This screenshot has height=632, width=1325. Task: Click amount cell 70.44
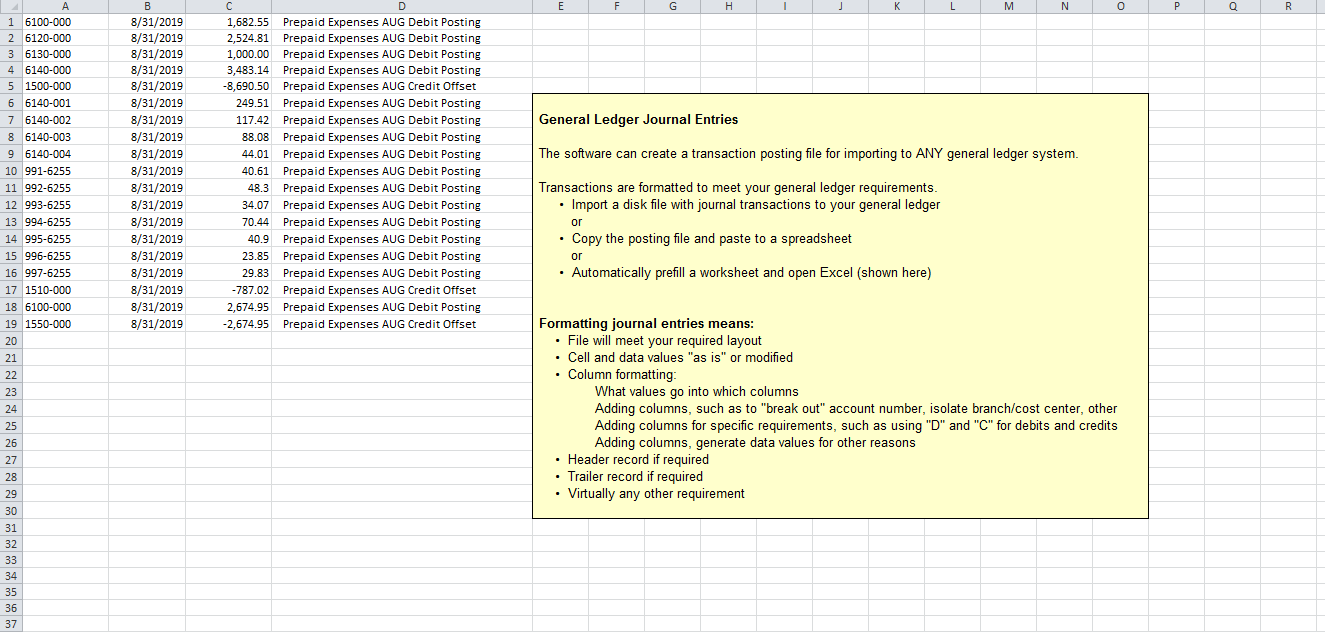229,222
